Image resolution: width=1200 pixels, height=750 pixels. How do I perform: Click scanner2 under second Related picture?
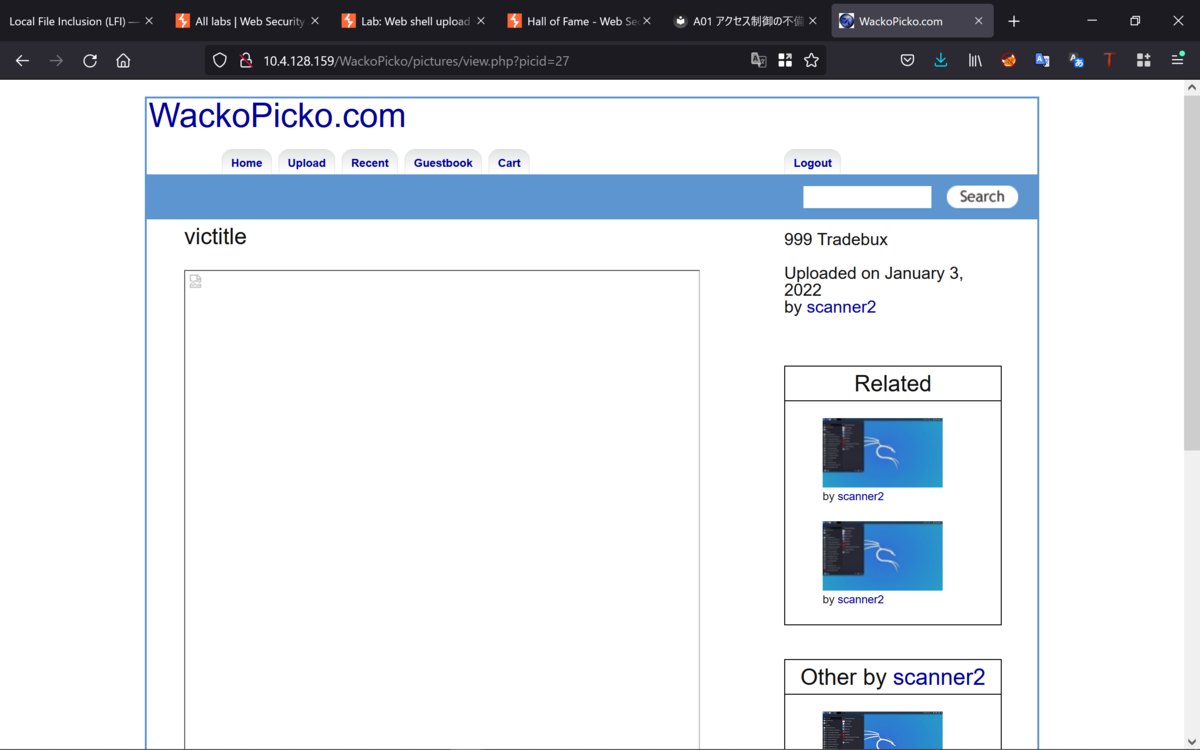[x=860, y=599]
